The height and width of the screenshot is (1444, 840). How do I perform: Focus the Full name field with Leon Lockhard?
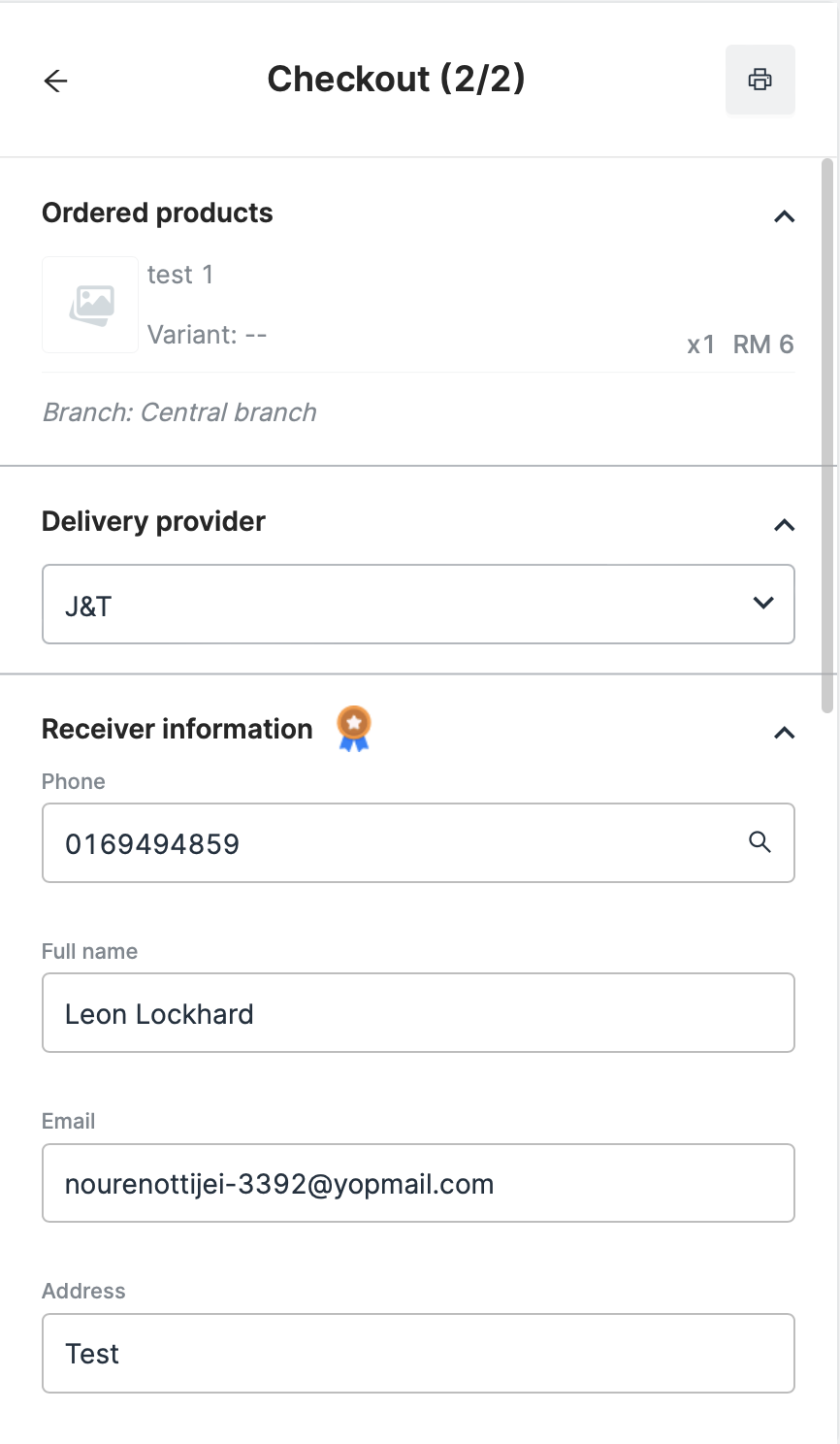point(418,1013)
